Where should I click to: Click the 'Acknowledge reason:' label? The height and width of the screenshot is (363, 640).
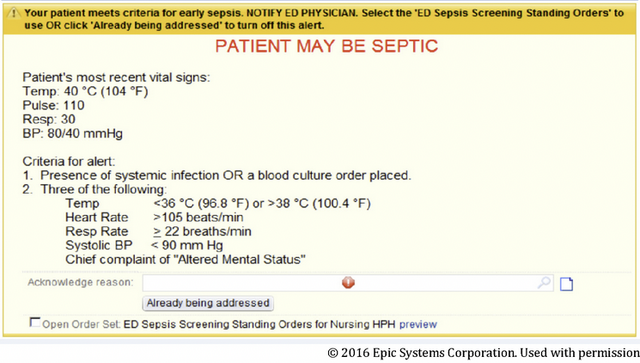[80, 283]
